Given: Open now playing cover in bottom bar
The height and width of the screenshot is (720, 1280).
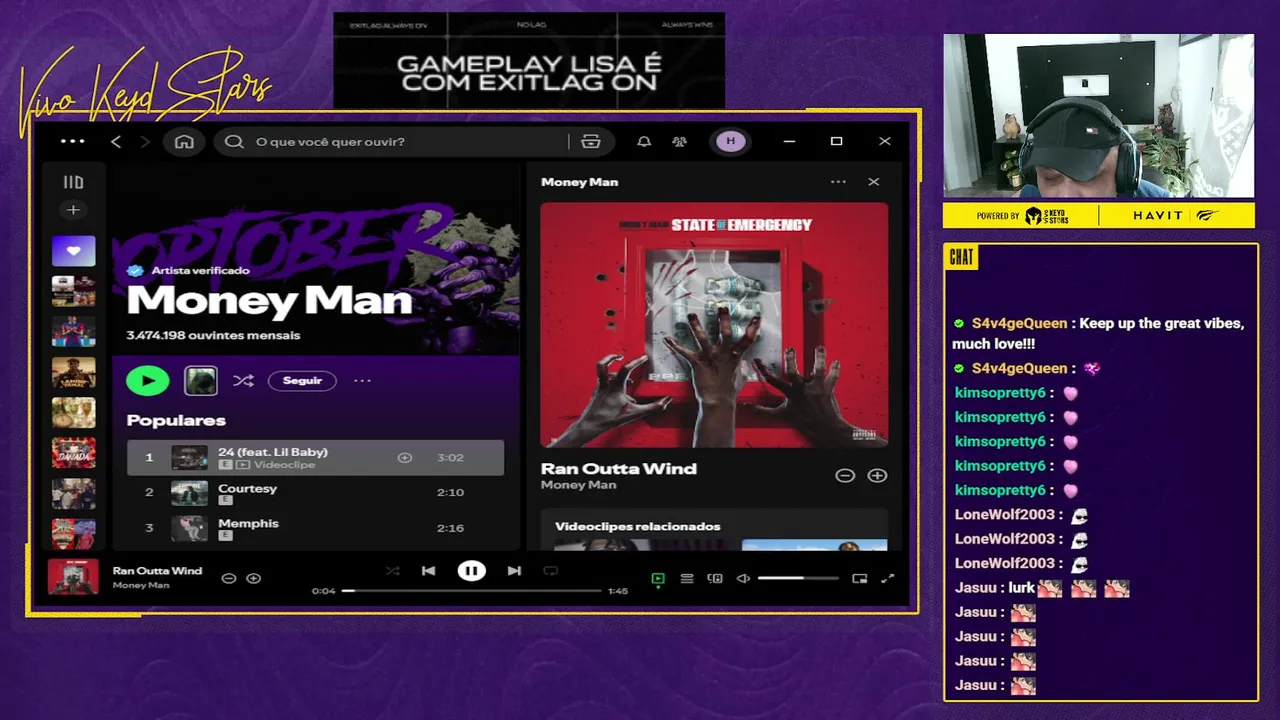Looking at the screenshot, I should [x=74, y=577].
